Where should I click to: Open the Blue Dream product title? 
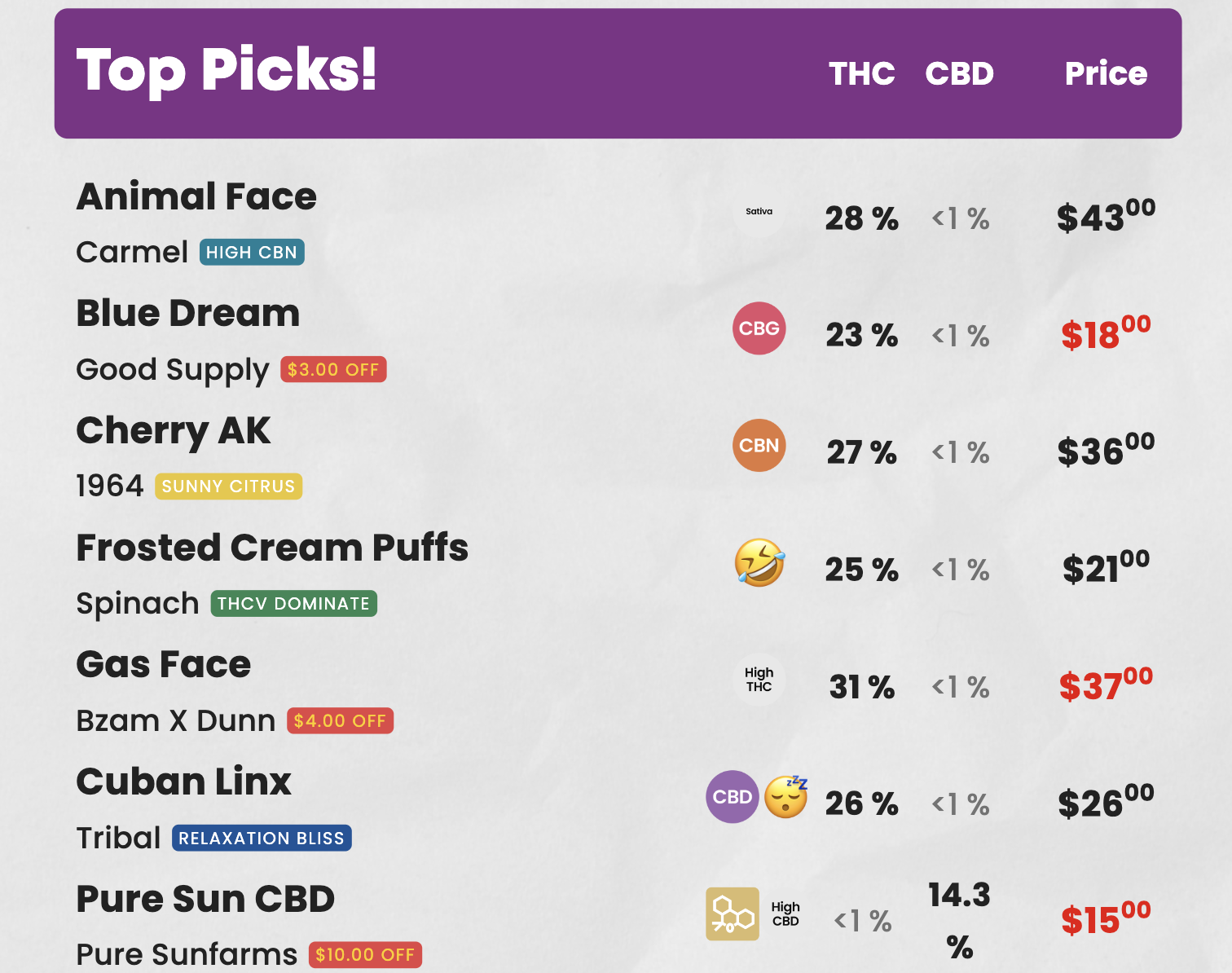(x=188, y=314)
